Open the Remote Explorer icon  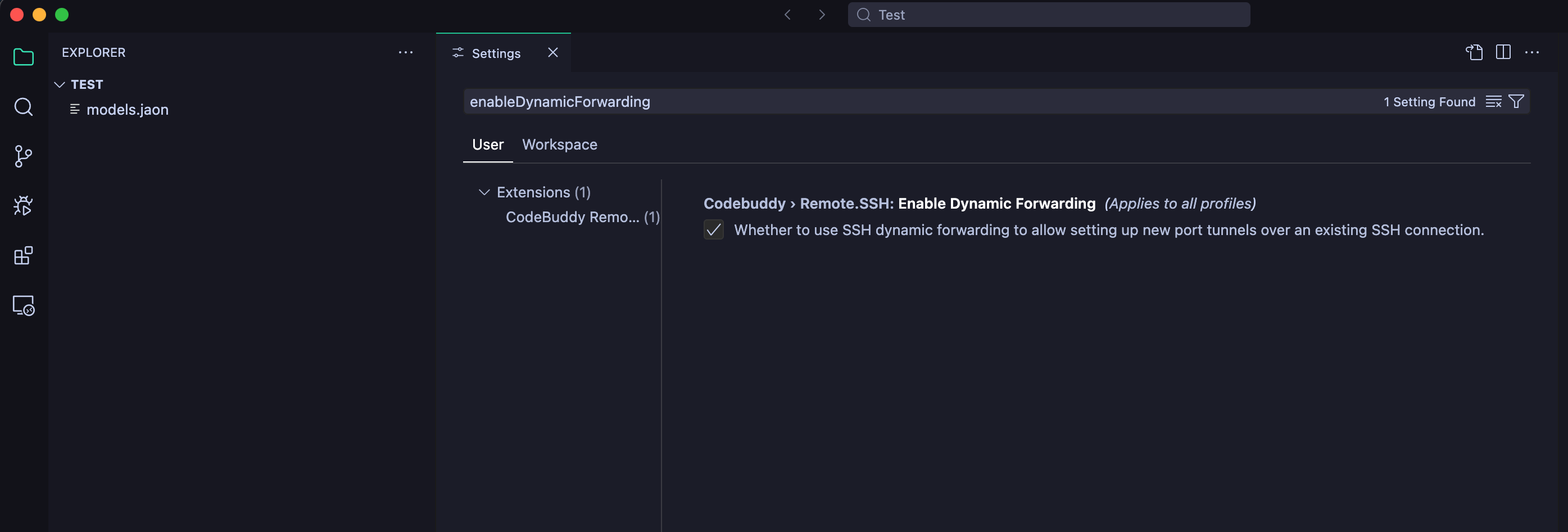point(23,305)
